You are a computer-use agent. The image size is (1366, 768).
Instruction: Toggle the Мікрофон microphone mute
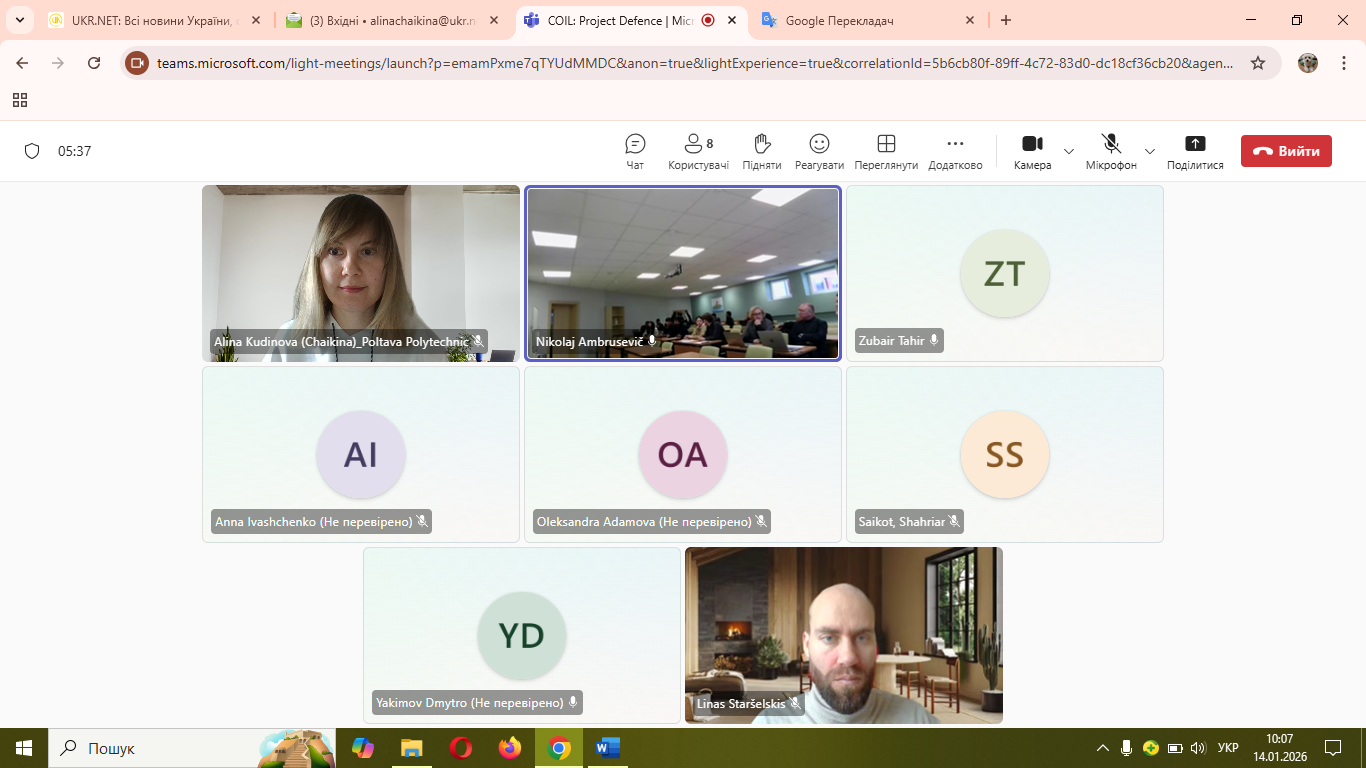[1111, 151]
